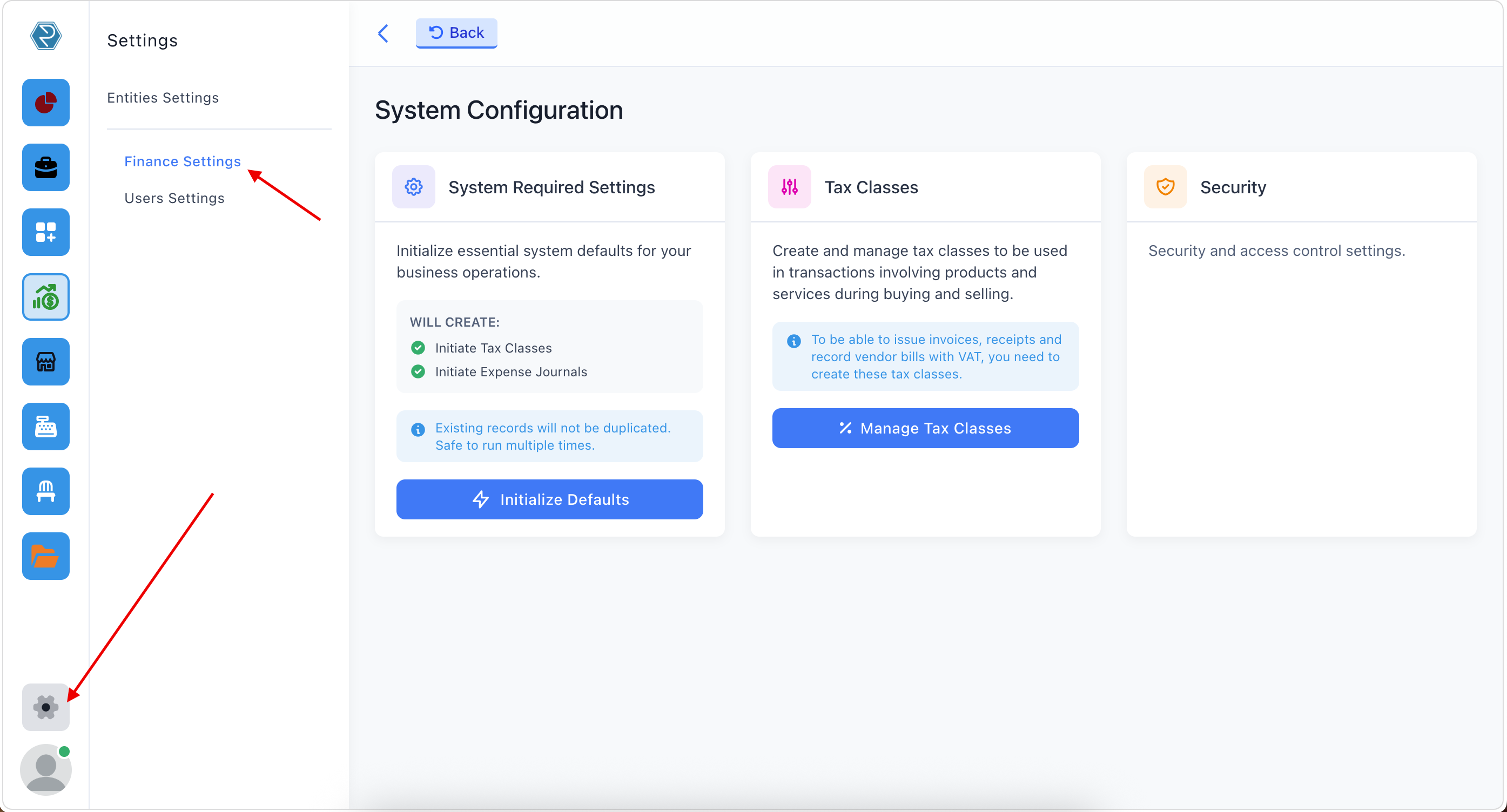
Task: Click the orange Security shield badge
Action: coord(1165,186)
